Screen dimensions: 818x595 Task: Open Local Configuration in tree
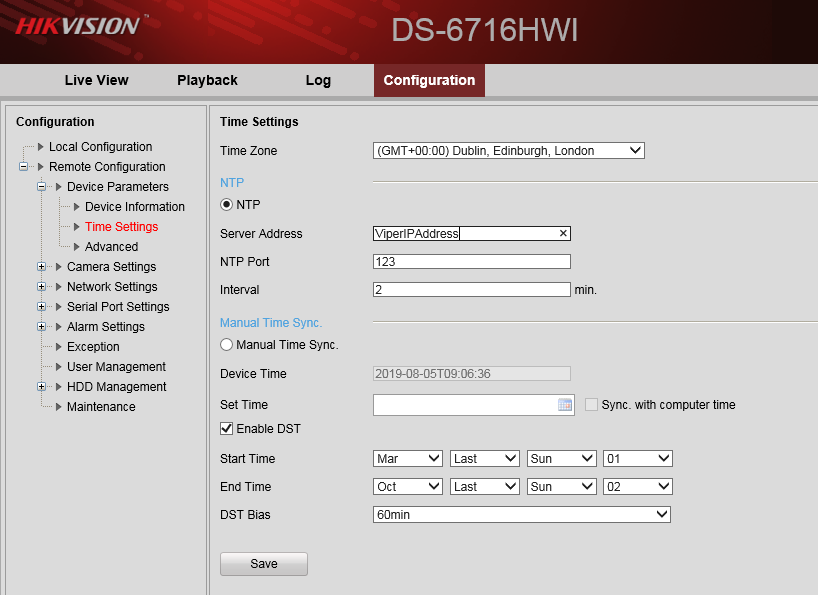[101, 147]
